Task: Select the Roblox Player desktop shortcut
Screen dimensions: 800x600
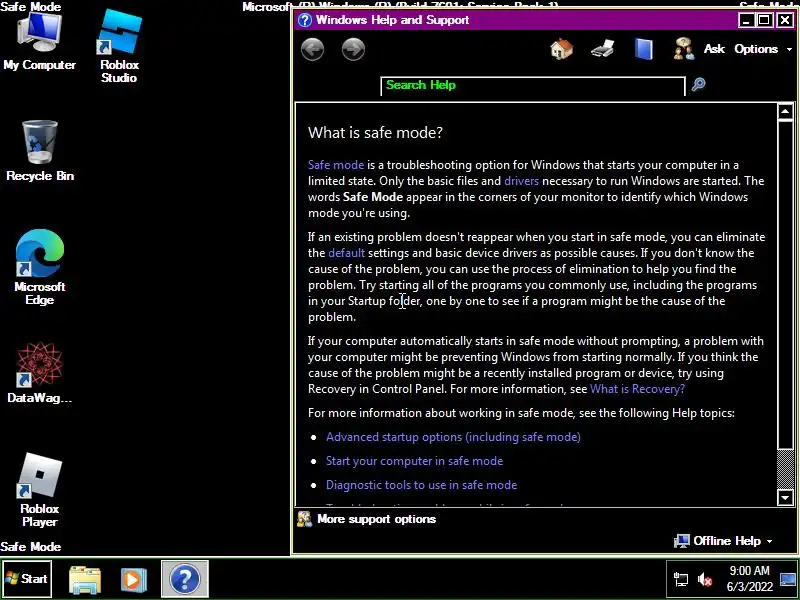Action: point(40,490)
